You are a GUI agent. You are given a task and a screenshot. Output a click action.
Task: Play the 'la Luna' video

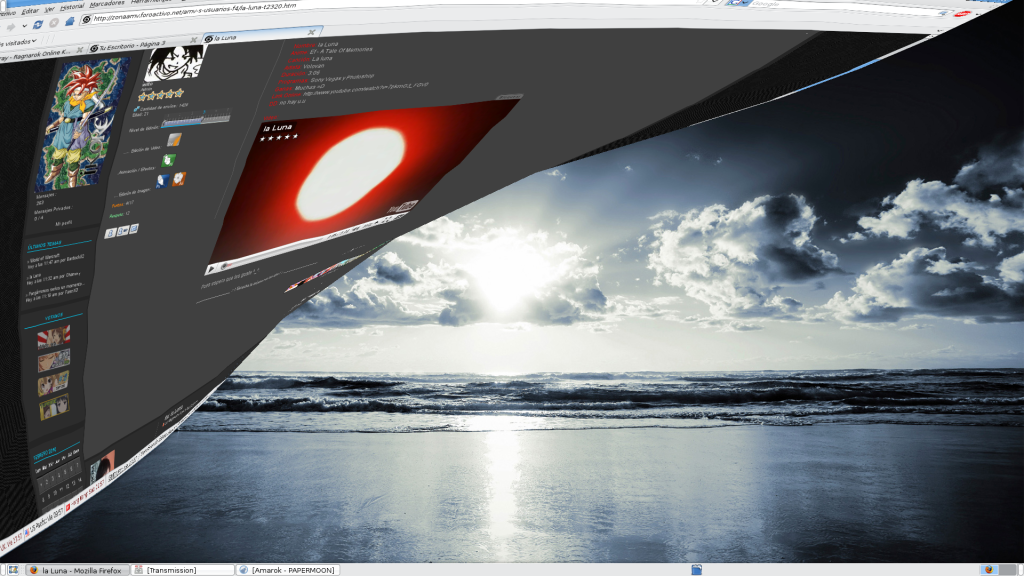tap(211, 268)
